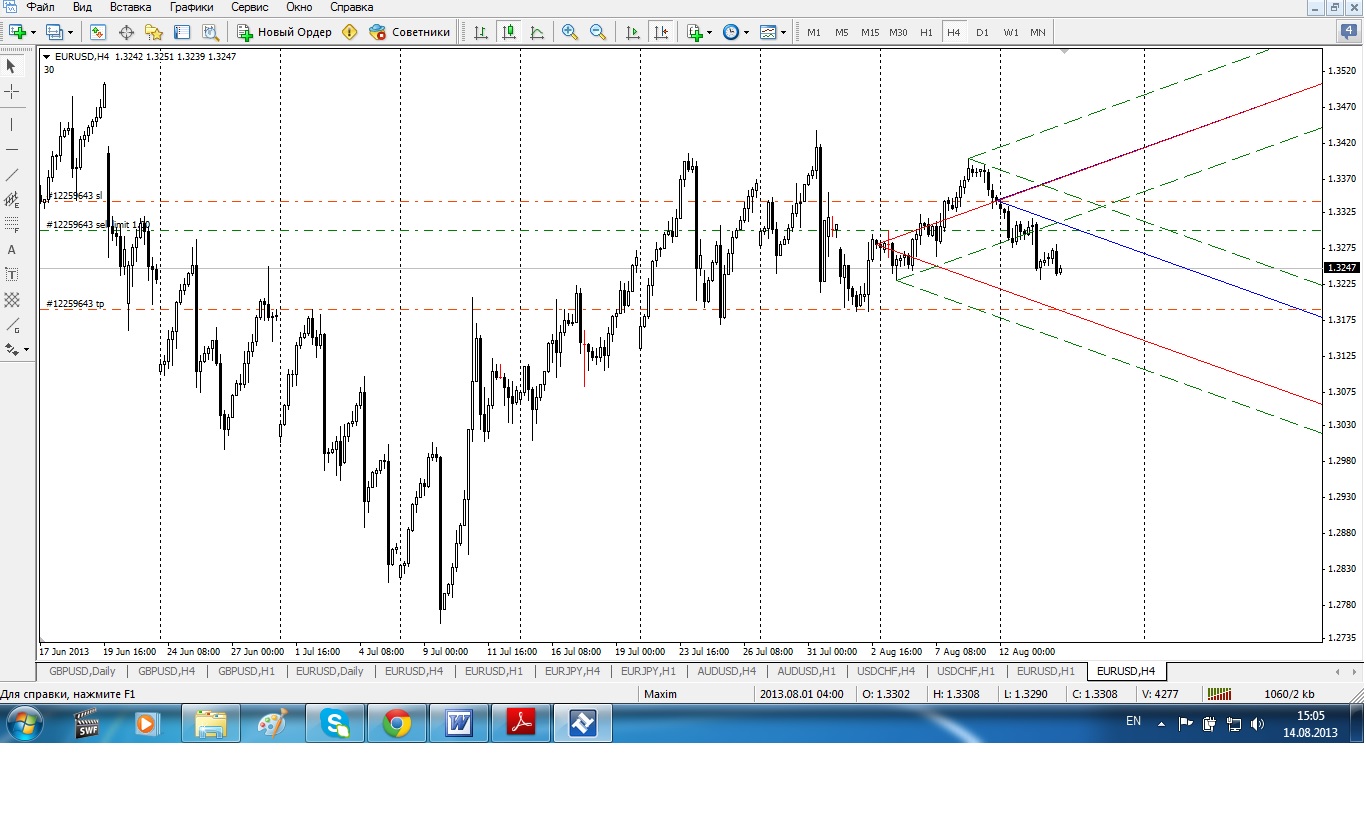Select the Cursor arrow tool

point(12,66)
